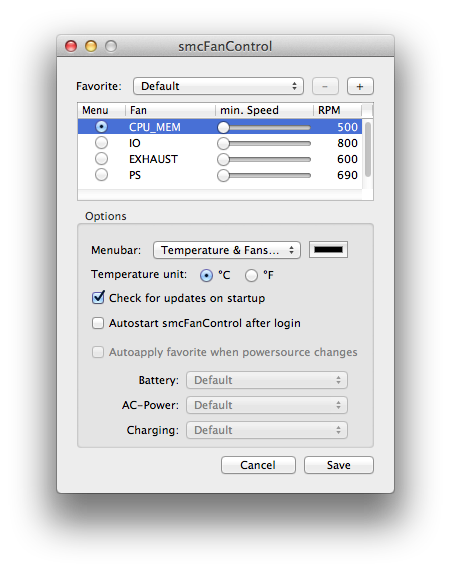Toggle Check for updates on startup
This screenshot has width=451, height=572.
click(98, 298)
